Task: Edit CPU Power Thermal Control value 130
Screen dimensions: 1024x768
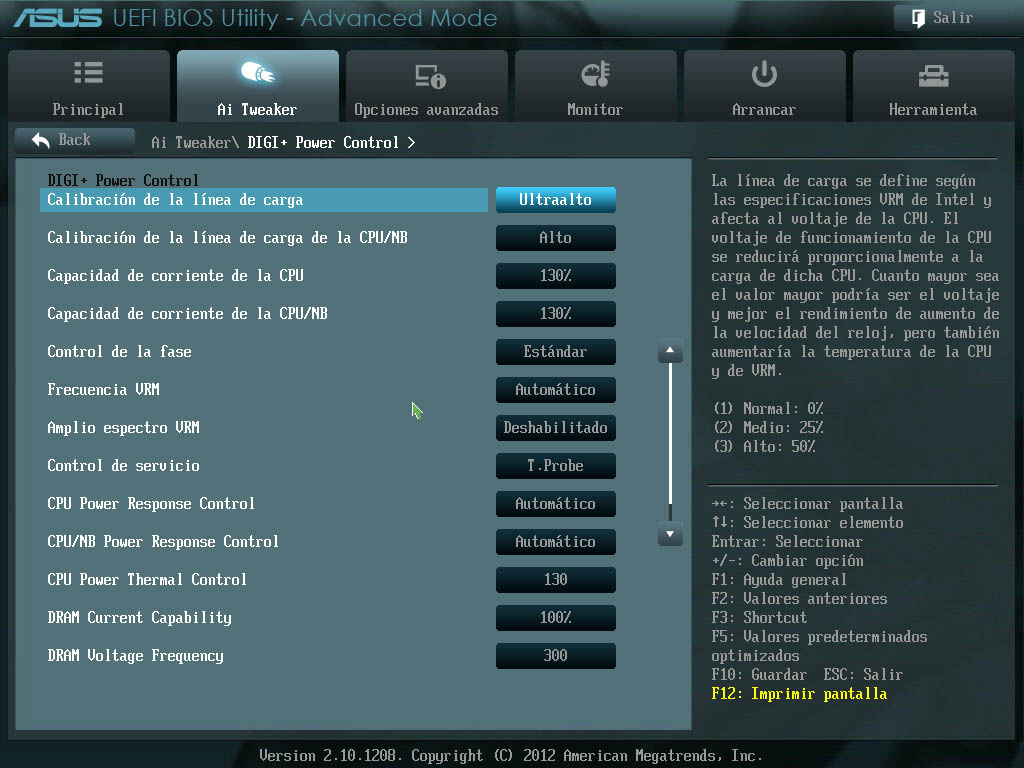Action: click(x=556, y=579)
